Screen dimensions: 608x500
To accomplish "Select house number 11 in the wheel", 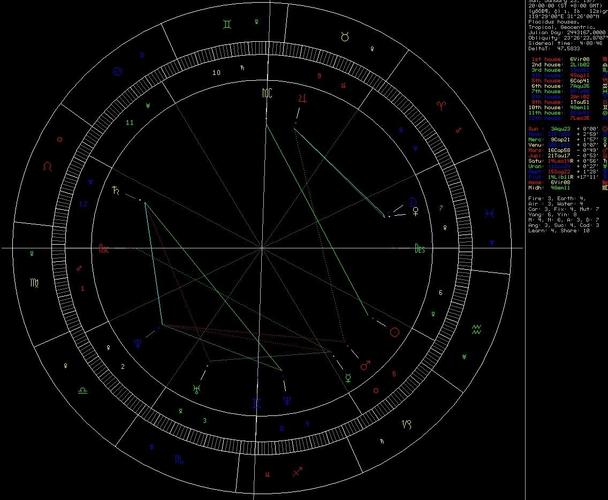I will point(130,123).
